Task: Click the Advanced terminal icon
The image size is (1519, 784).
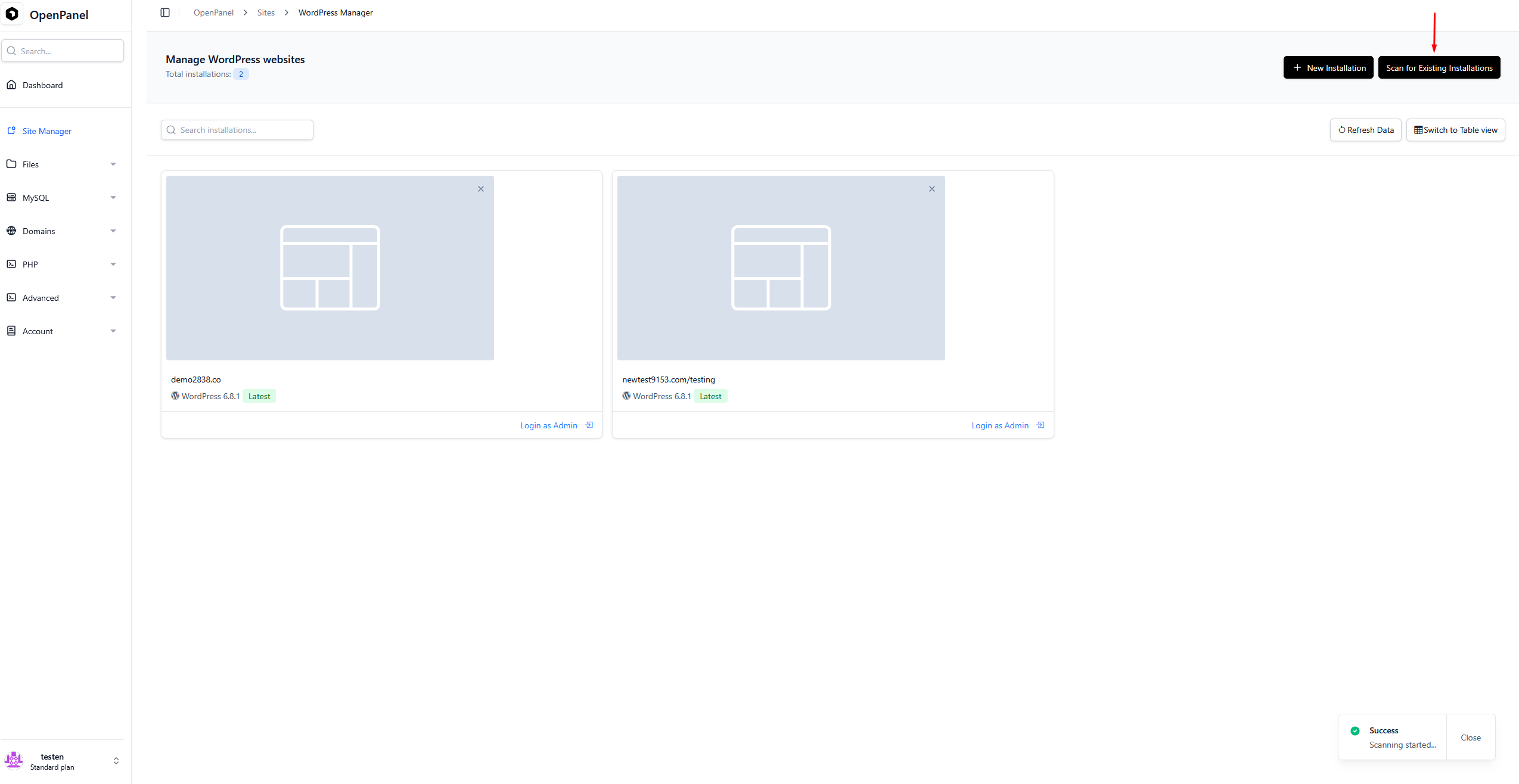Action: pos(11,297)
